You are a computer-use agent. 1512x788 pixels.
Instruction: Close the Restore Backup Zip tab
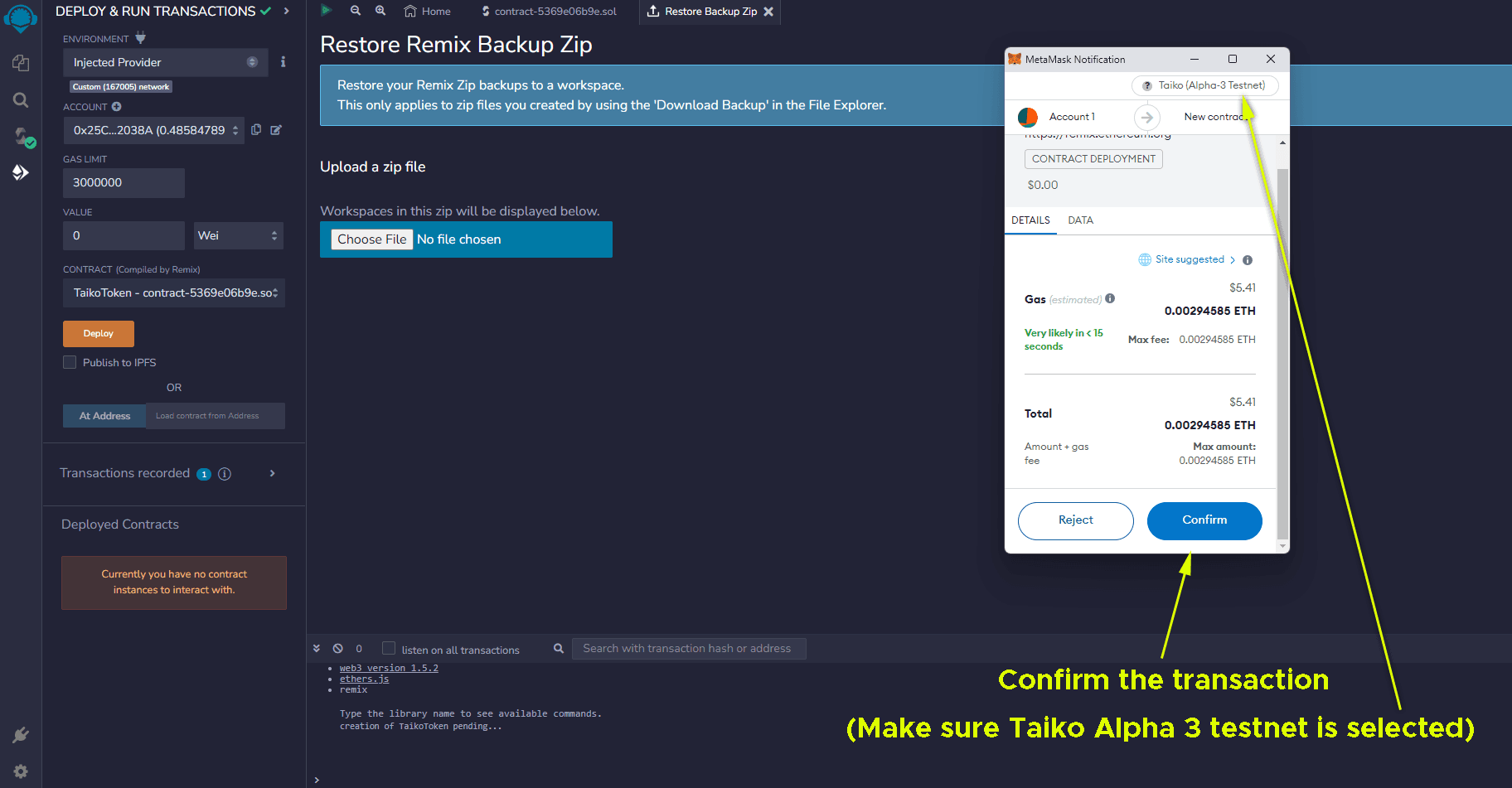pos(768,12)
